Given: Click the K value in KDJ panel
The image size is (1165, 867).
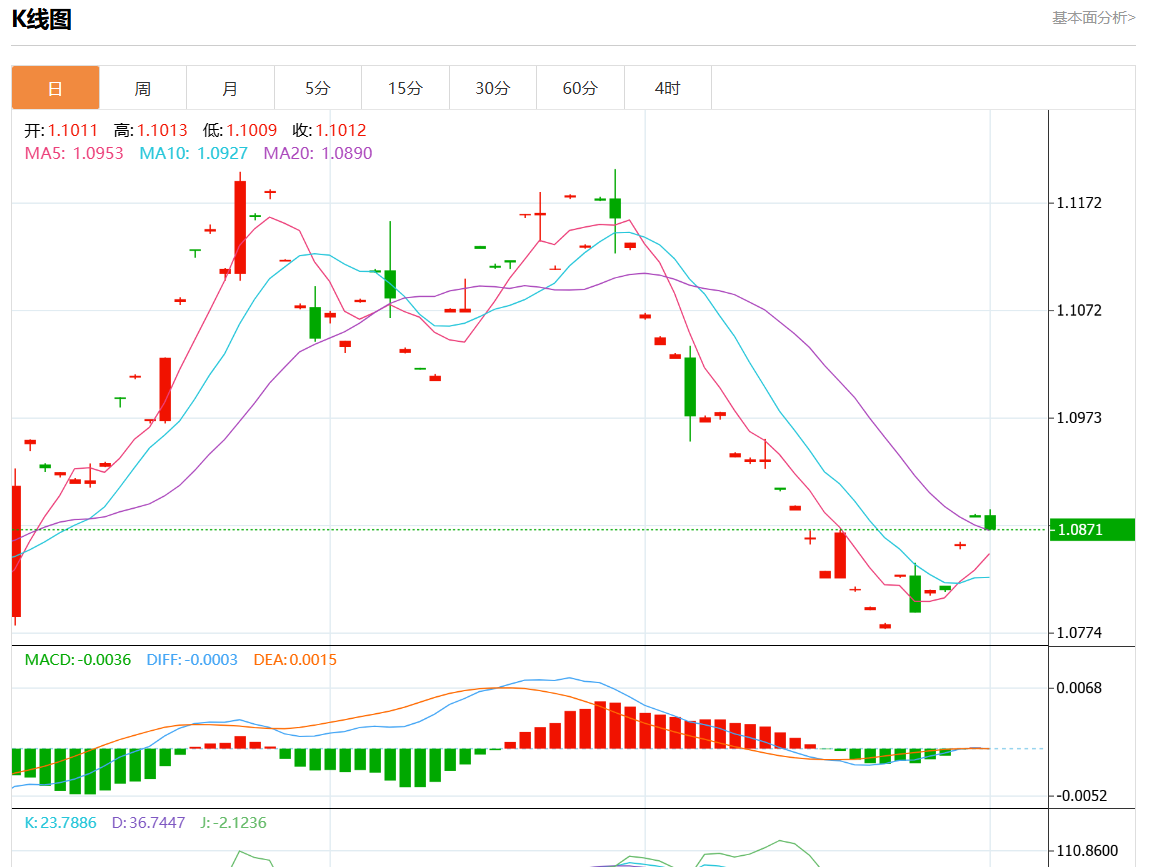Looking at the screenshot, I should coord(60,823).
